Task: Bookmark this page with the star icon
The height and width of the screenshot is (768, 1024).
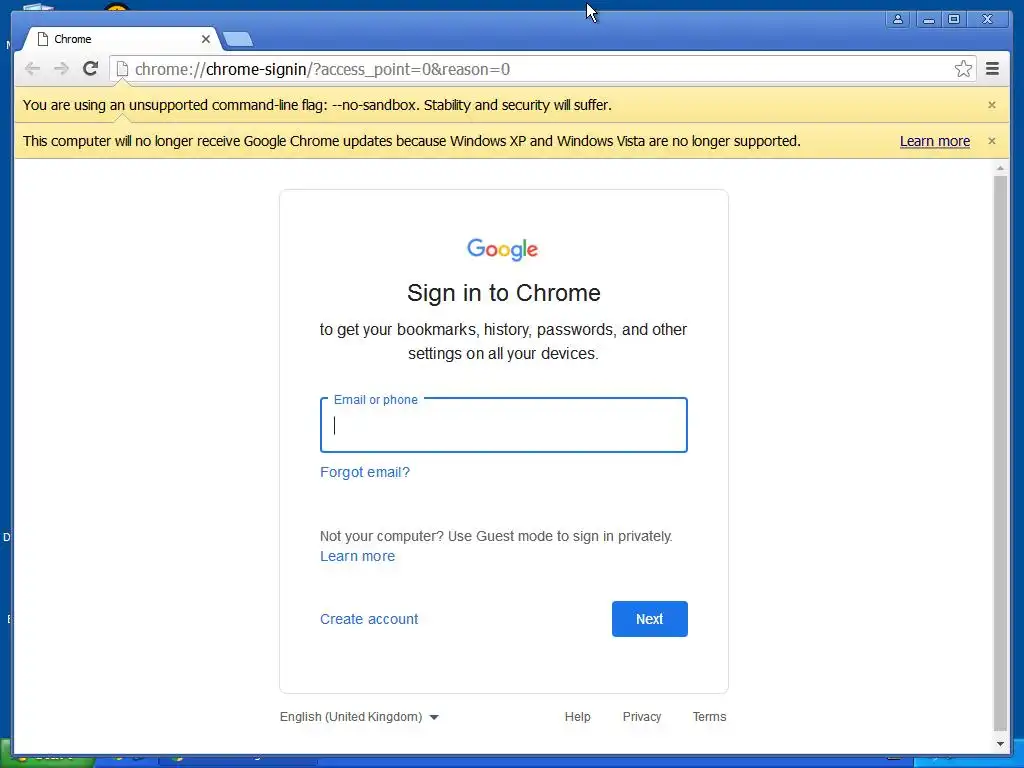Action: (963, 69)
